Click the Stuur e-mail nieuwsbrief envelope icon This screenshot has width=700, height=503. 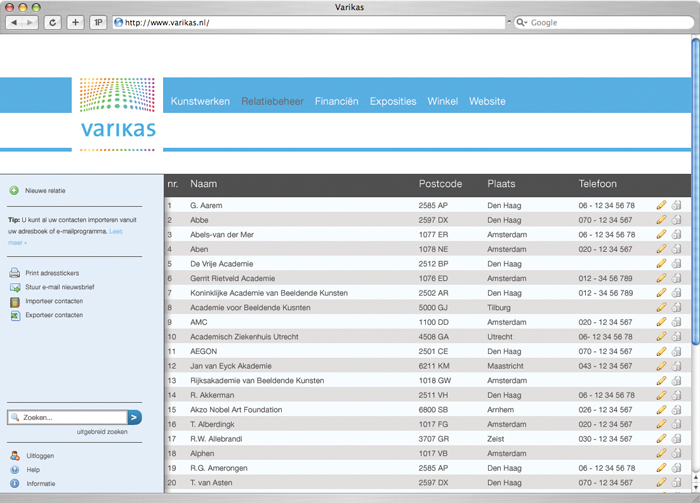pyautogui.click(x=15, y=287)
